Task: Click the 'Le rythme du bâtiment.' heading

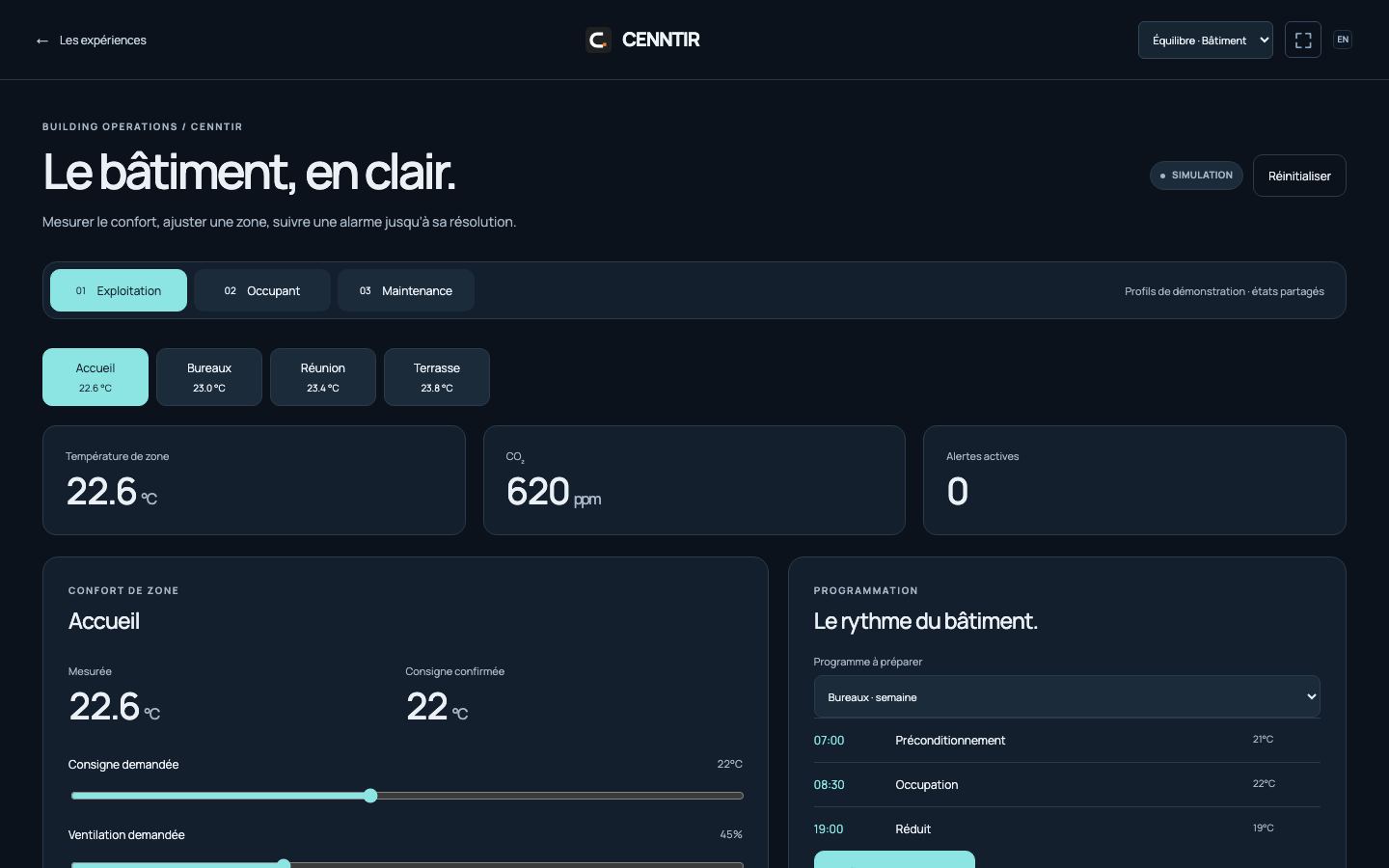Action: [926, 621]
